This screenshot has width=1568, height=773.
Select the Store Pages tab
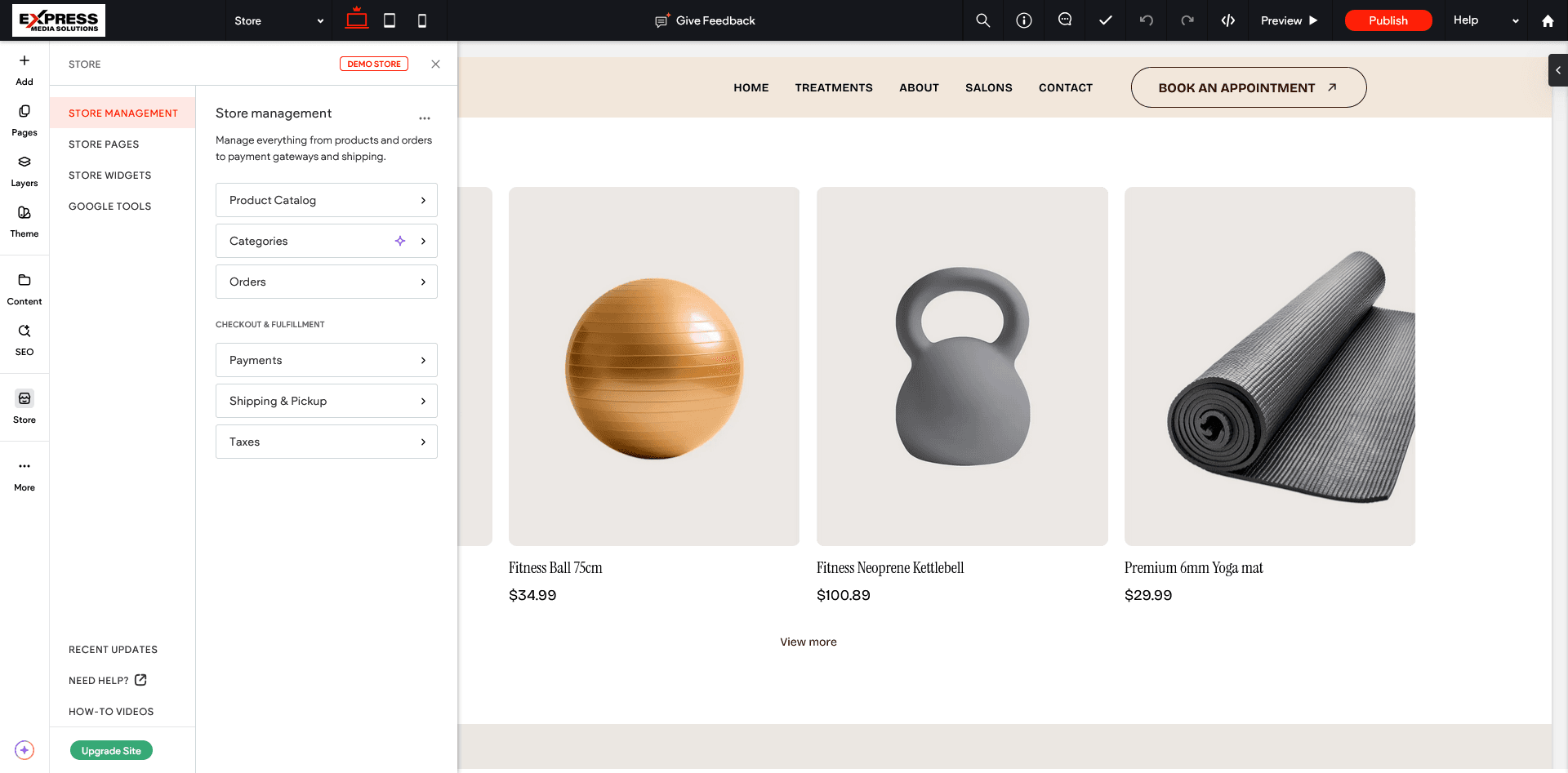point(104,144)
